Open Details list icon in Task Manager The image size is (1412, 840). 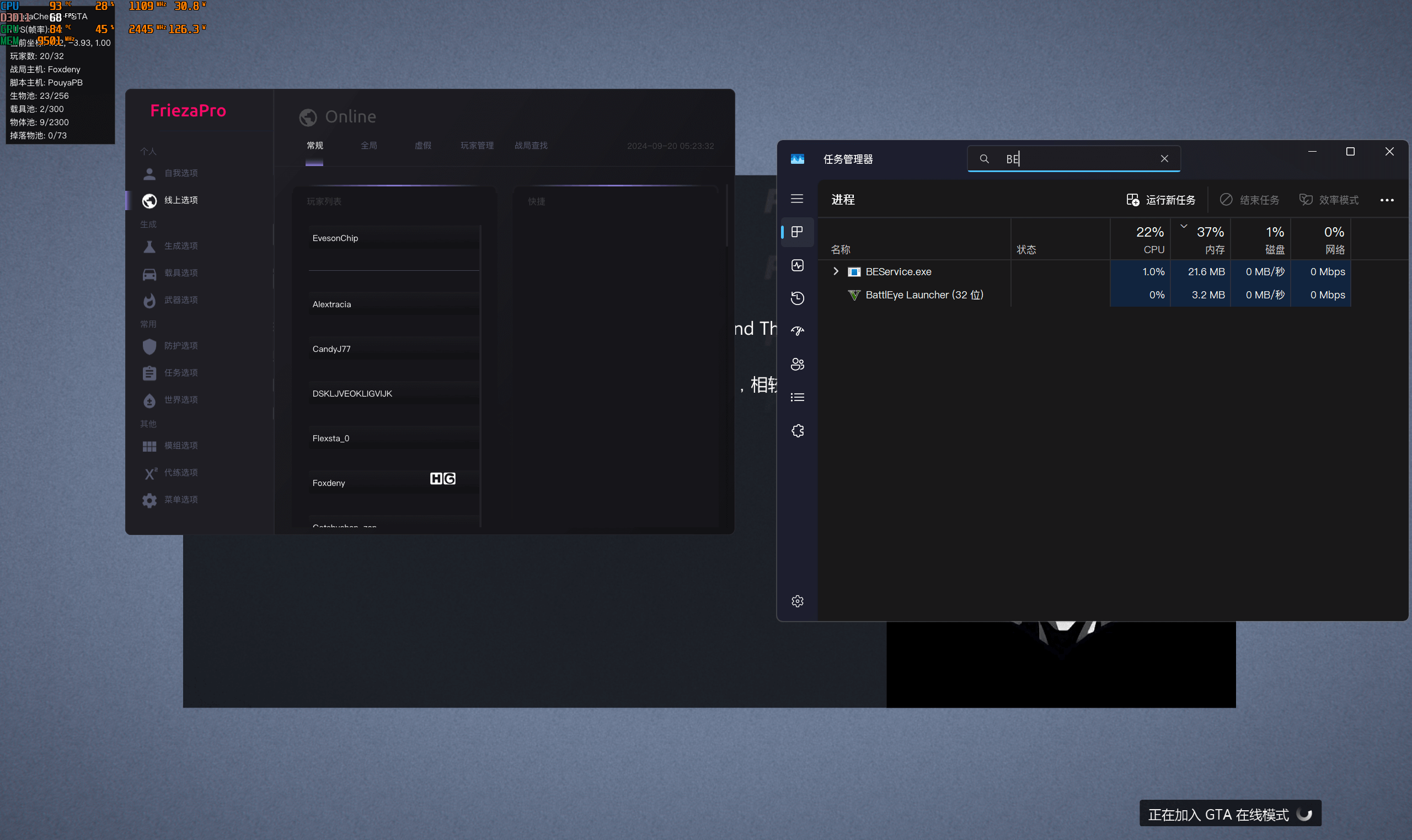point(797,397)
